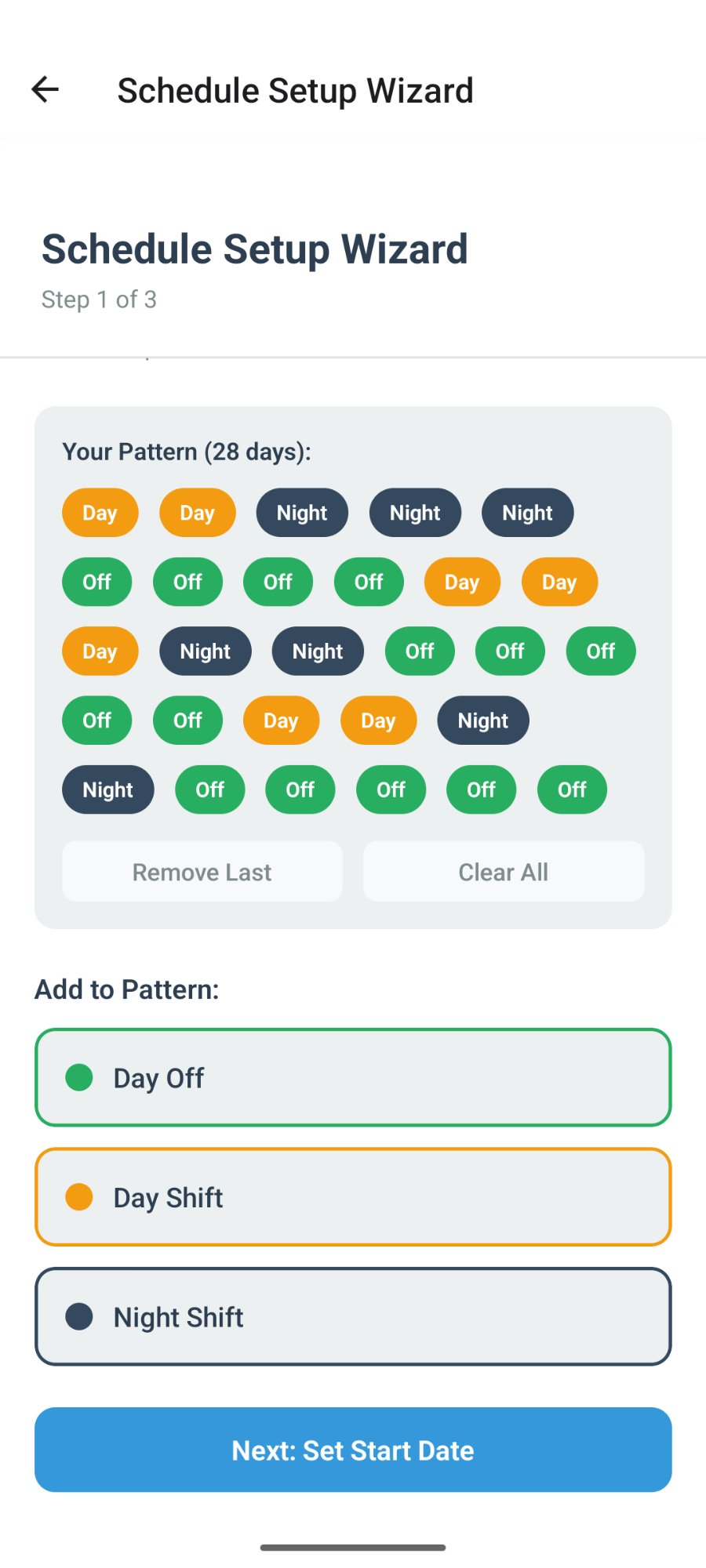Click the Night pill ending row one

click(527, 513)
